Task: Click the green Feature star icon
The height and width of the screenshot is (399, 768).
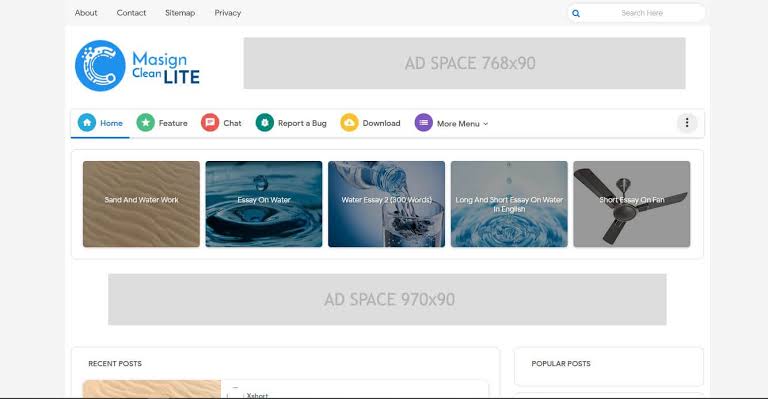Action: pos(145,122)
